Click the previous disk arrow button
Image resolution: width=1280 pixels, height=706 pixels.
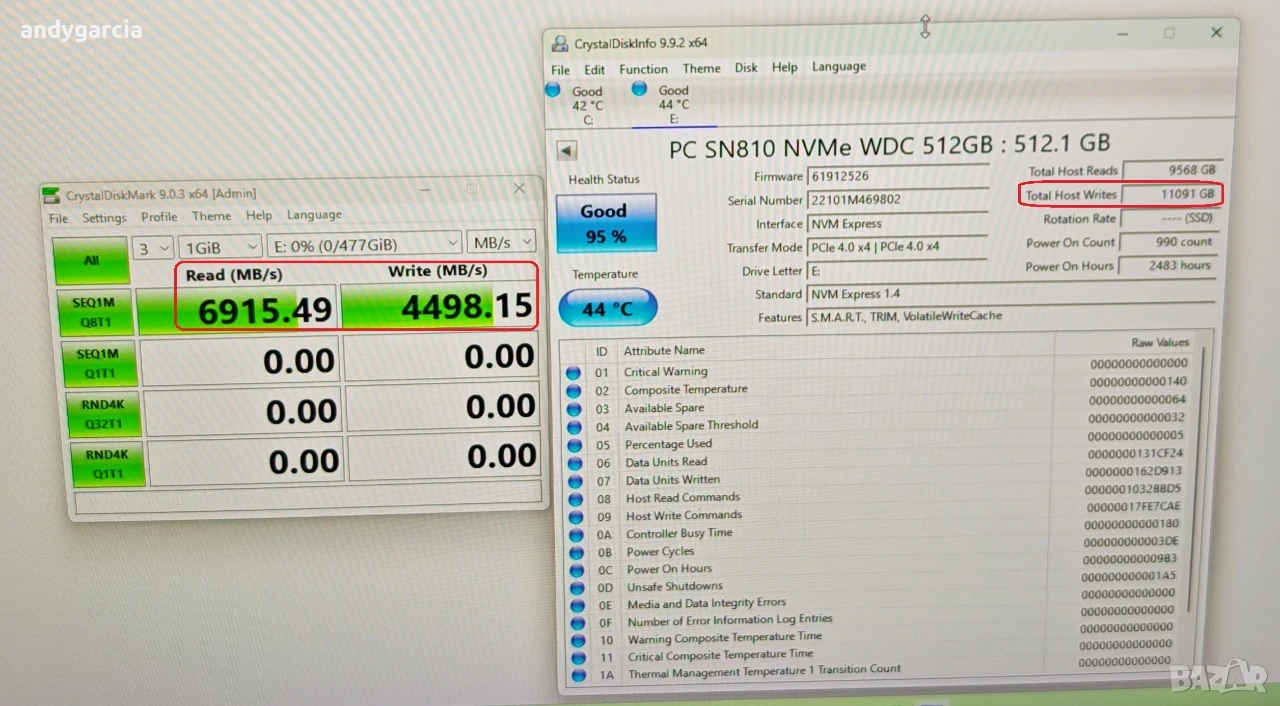567,151
